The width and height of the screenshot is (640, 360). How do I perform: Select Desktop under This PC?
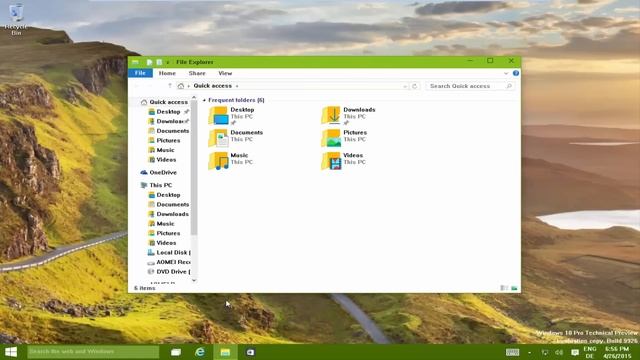164,195
